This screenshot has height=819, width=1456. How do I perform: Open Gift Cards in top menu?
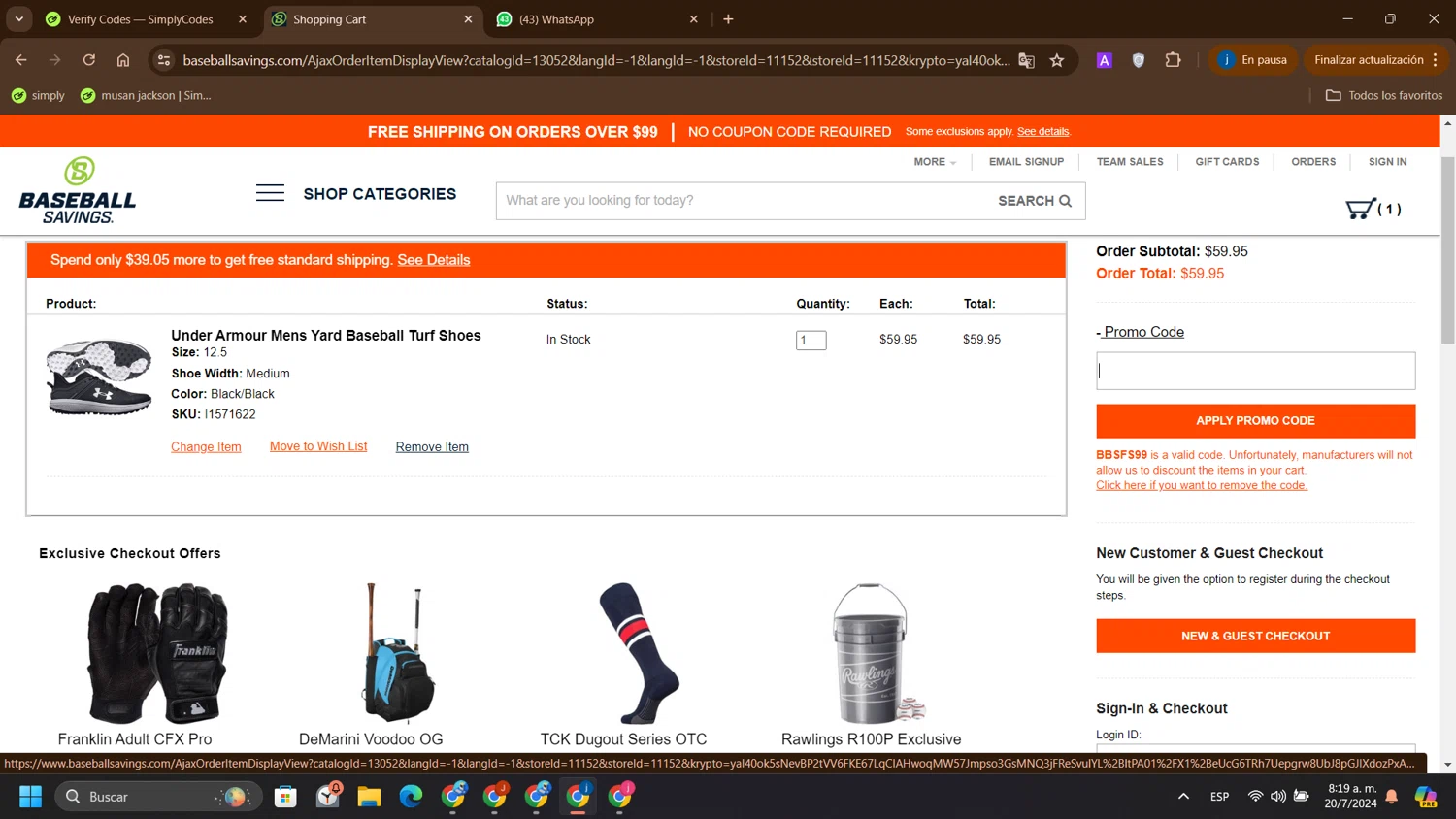click(x=1227, y=162)
